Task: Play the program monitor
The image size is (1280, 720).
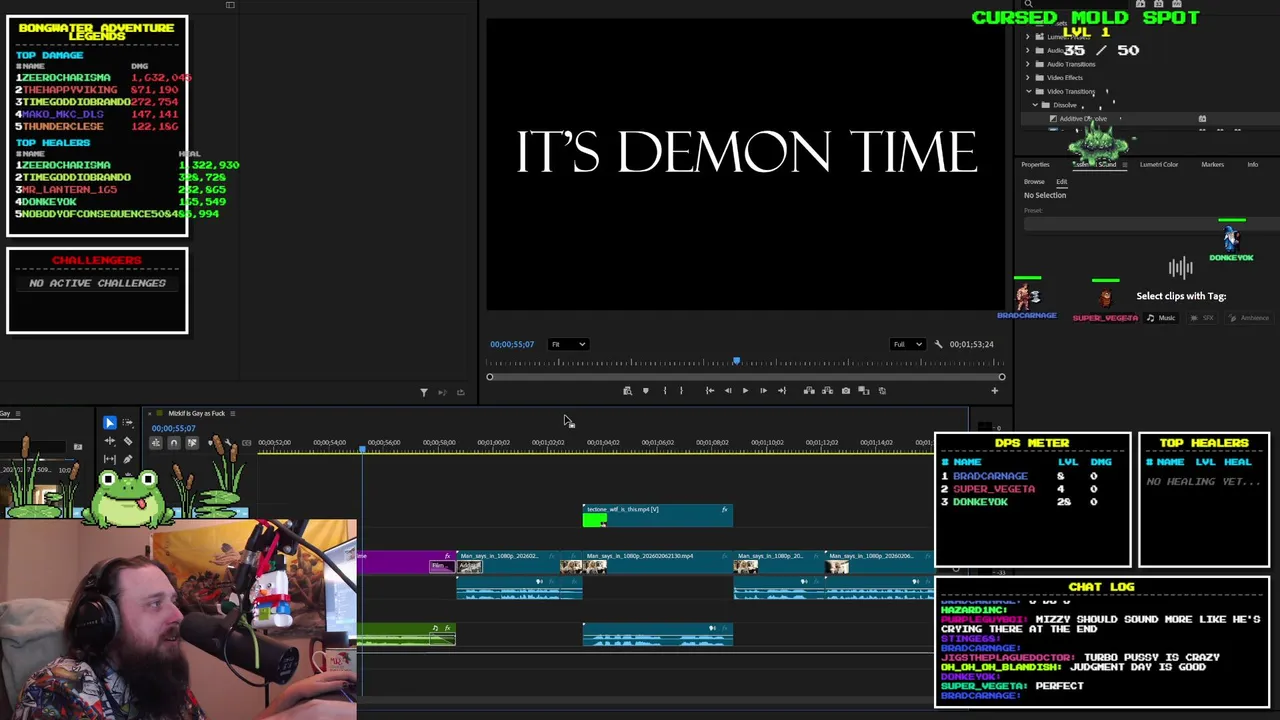Action: coord(745,391)
